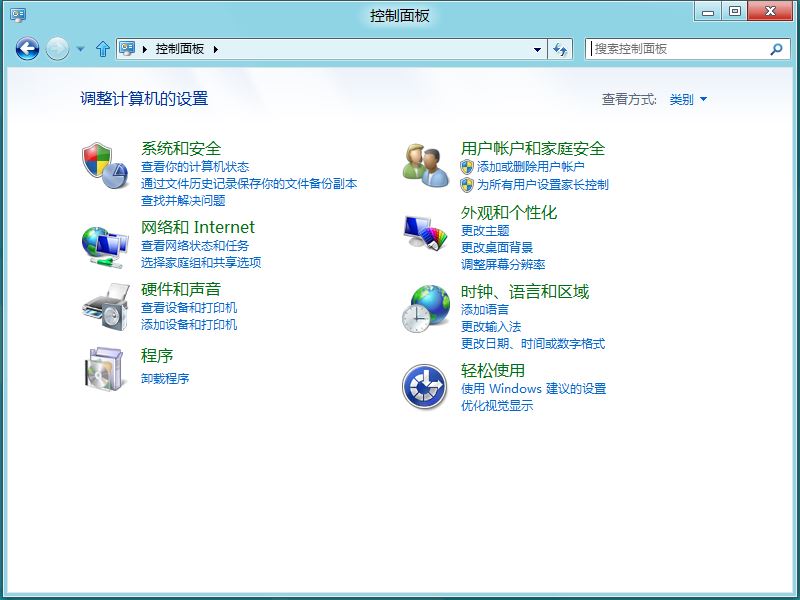This screenshot has width=800, height=600.
Task: Open recent locations dropdown arrow
Action: (81, 49)
